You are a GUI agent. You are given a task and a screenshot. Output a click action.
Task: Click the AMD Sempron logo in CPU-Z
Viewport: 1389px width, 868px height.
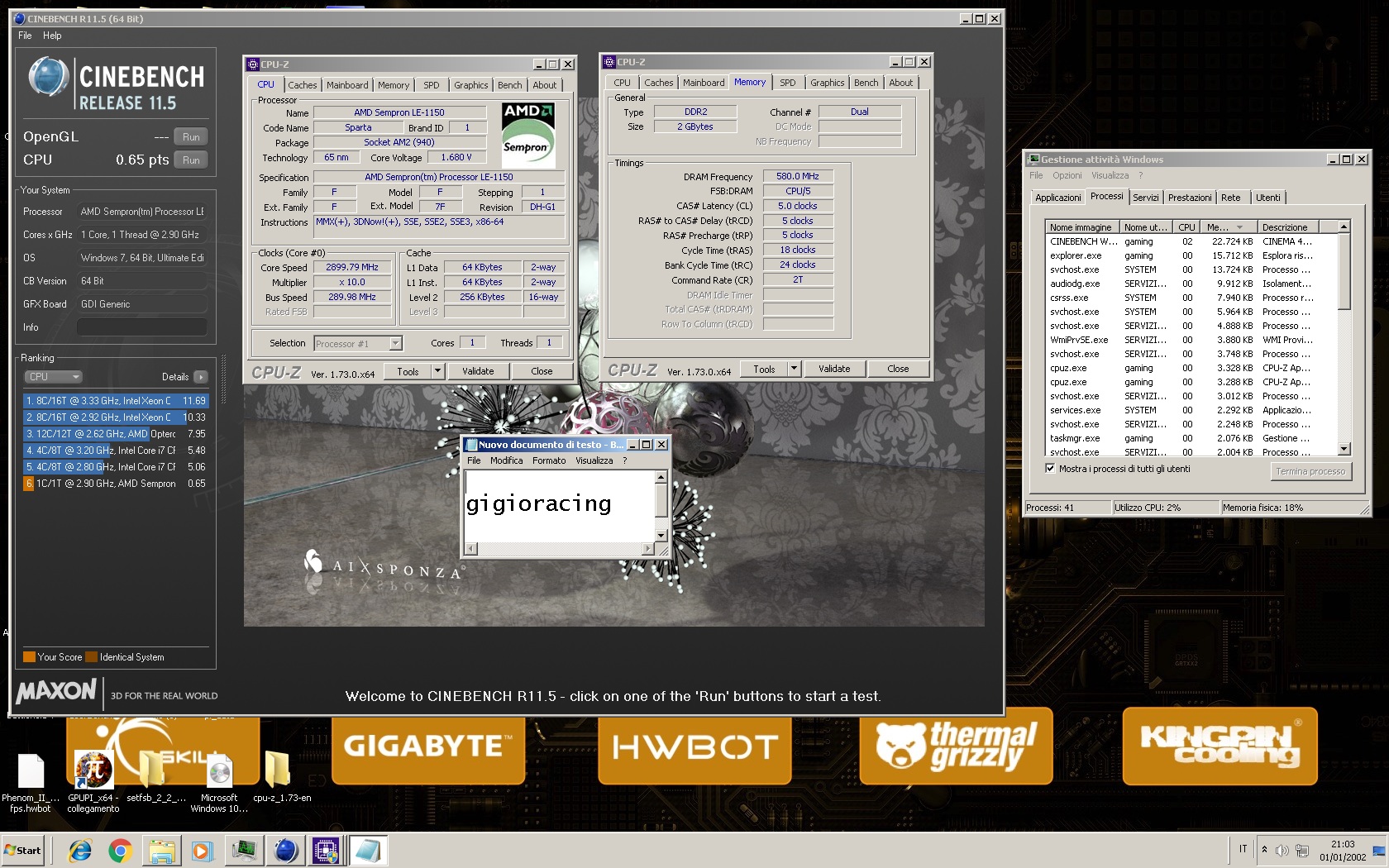click(527, 135)
